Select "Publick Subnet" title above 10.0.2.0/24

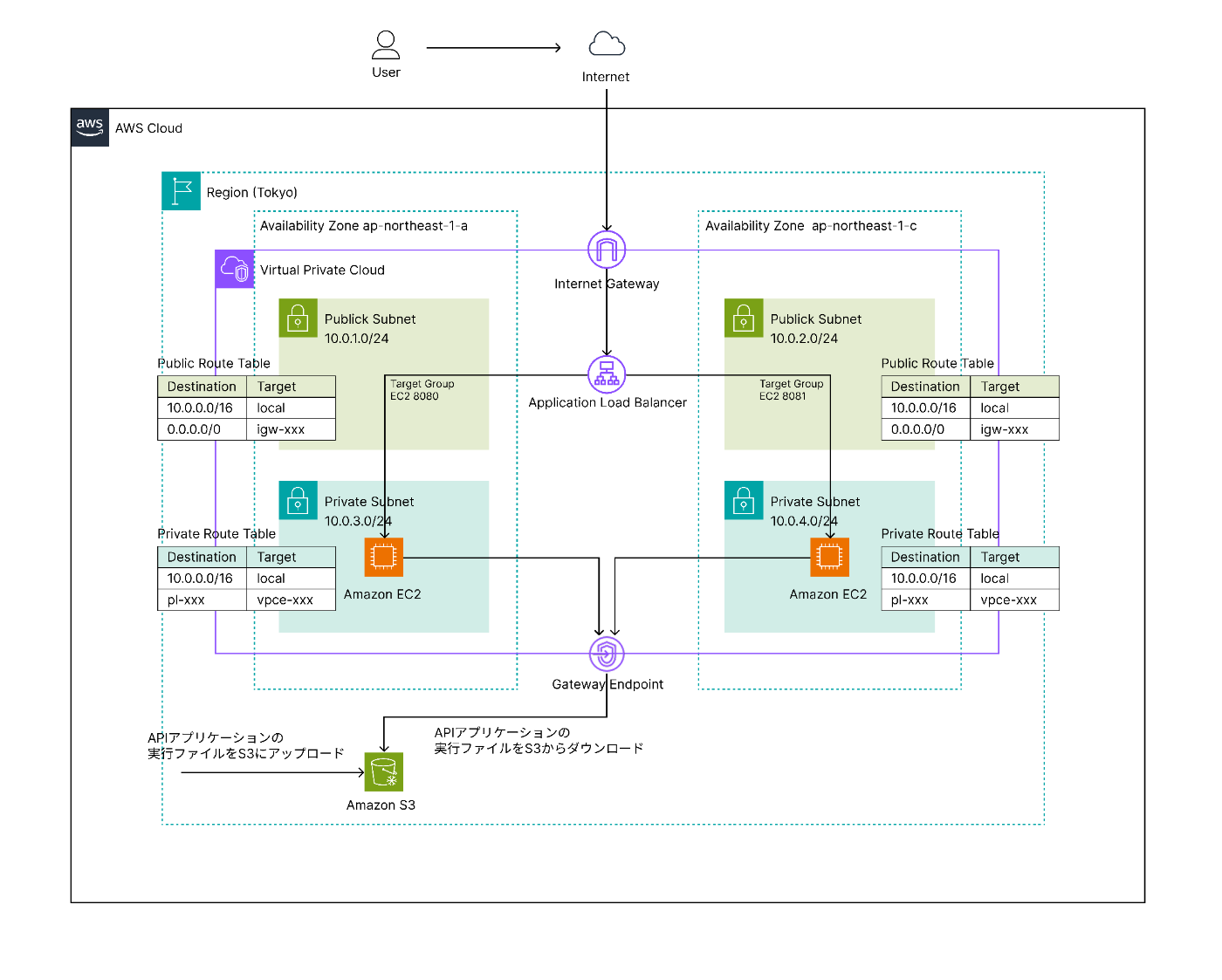pos(816,319)
